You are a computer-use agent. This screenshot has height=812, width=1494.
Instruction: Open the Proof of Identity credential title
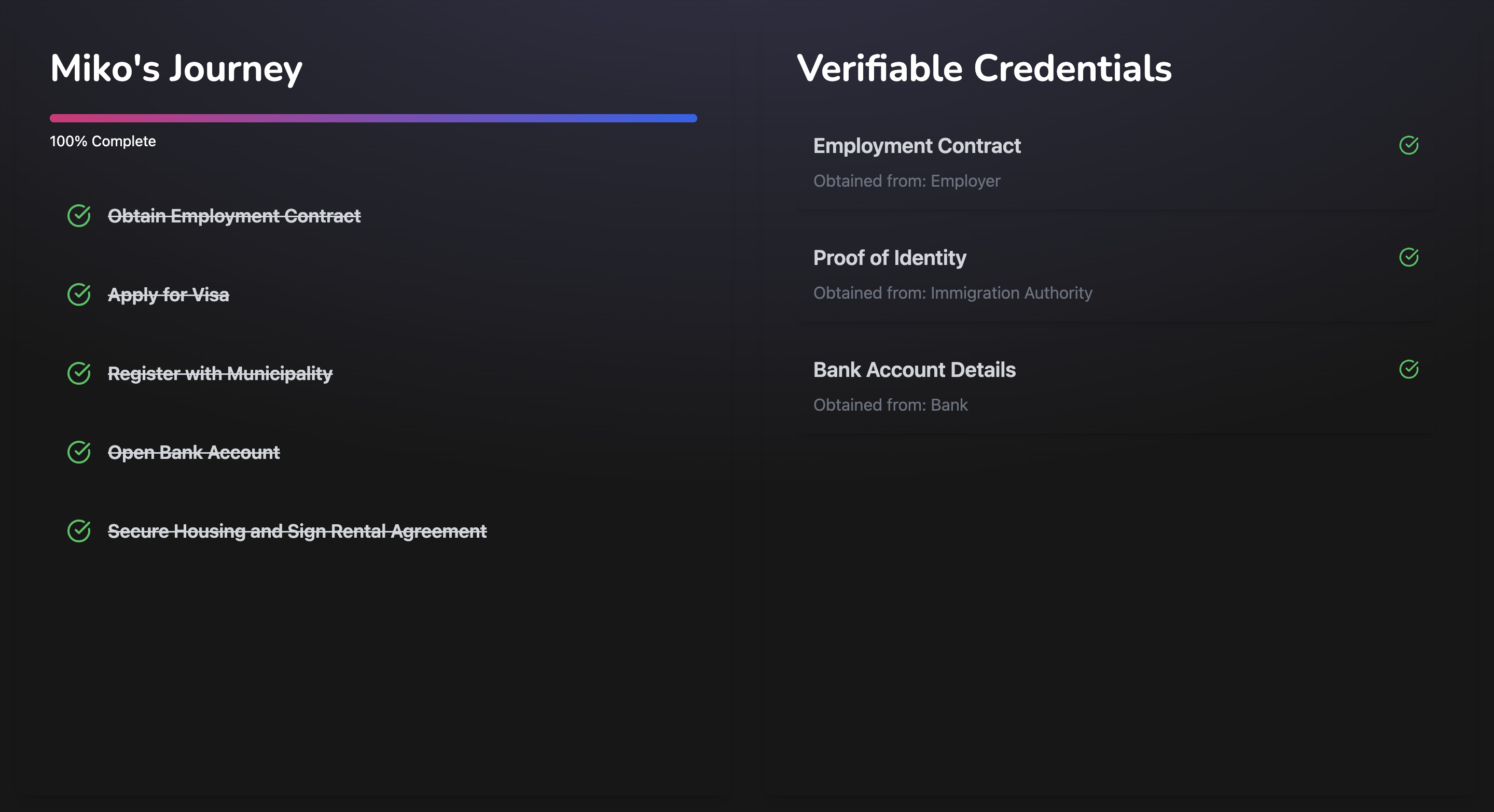(x=889, y=257)
